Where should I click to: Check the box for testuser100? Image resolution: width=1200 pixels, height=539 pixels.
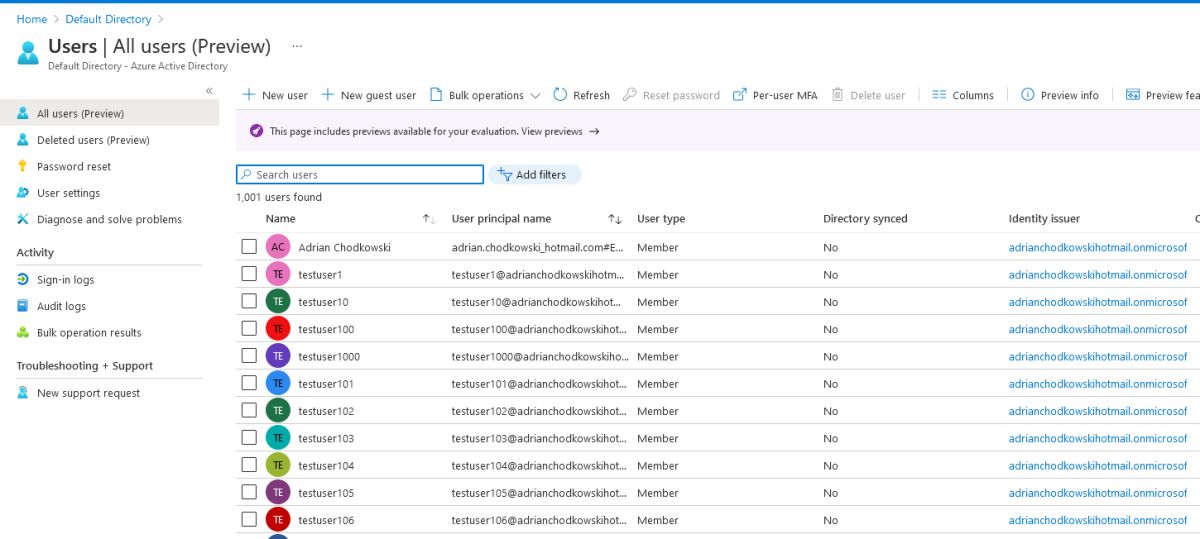point(249,329)
